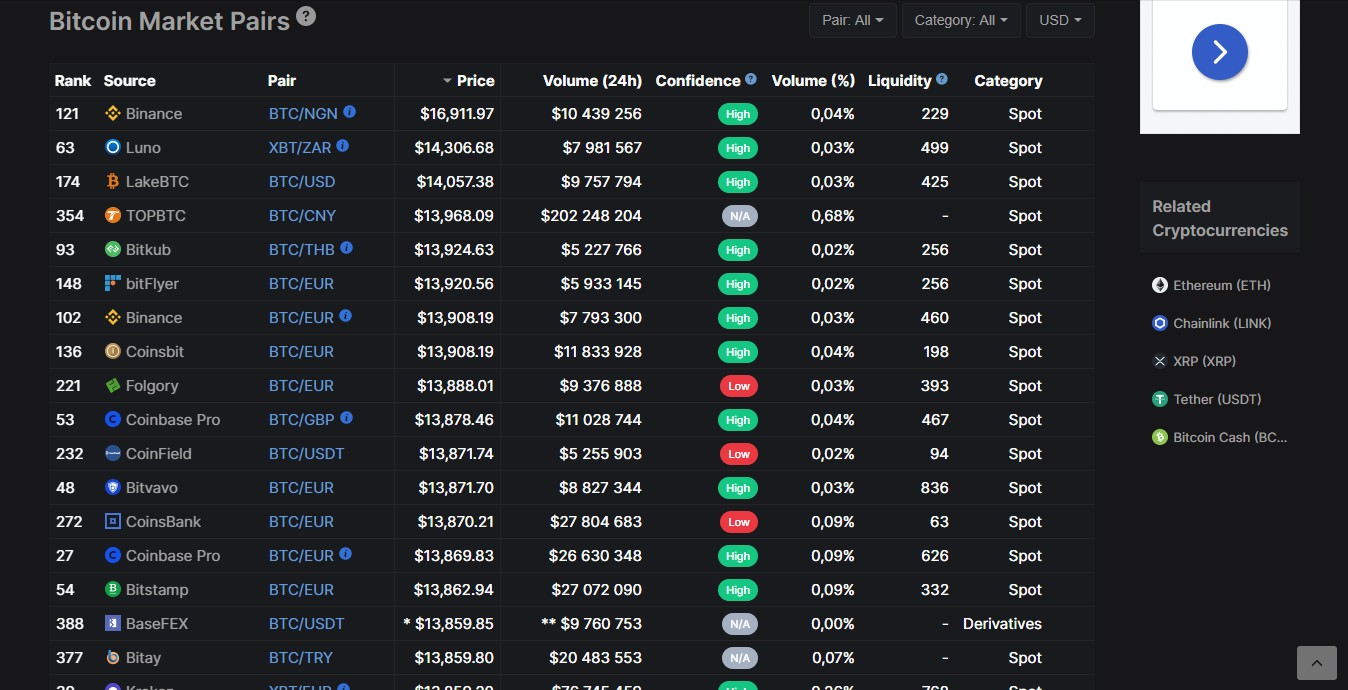The image size is (1348, 690).
Task: Open the Coinbase Pro source in BTC/GBP row
Action: (173, 419)
